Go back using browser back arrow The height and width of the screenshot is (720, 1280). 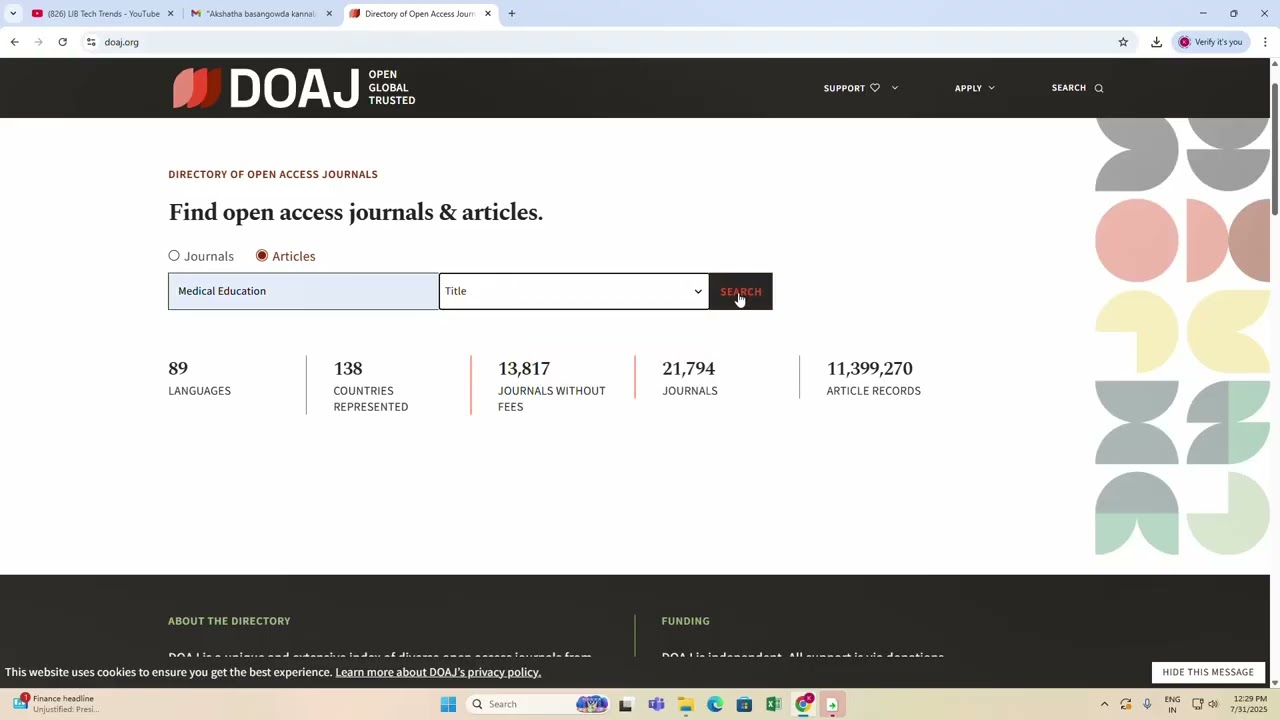coord(14,42)
